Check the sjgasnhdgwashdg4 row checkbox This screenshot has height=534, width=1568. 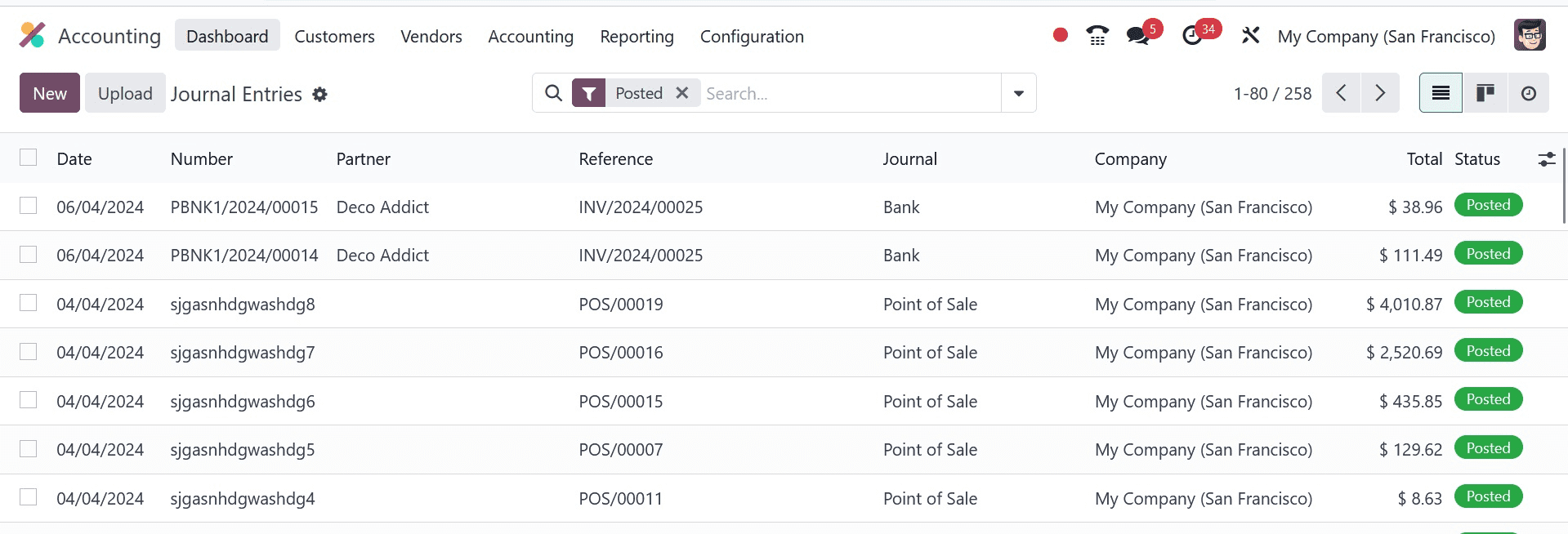pos(29,497)
